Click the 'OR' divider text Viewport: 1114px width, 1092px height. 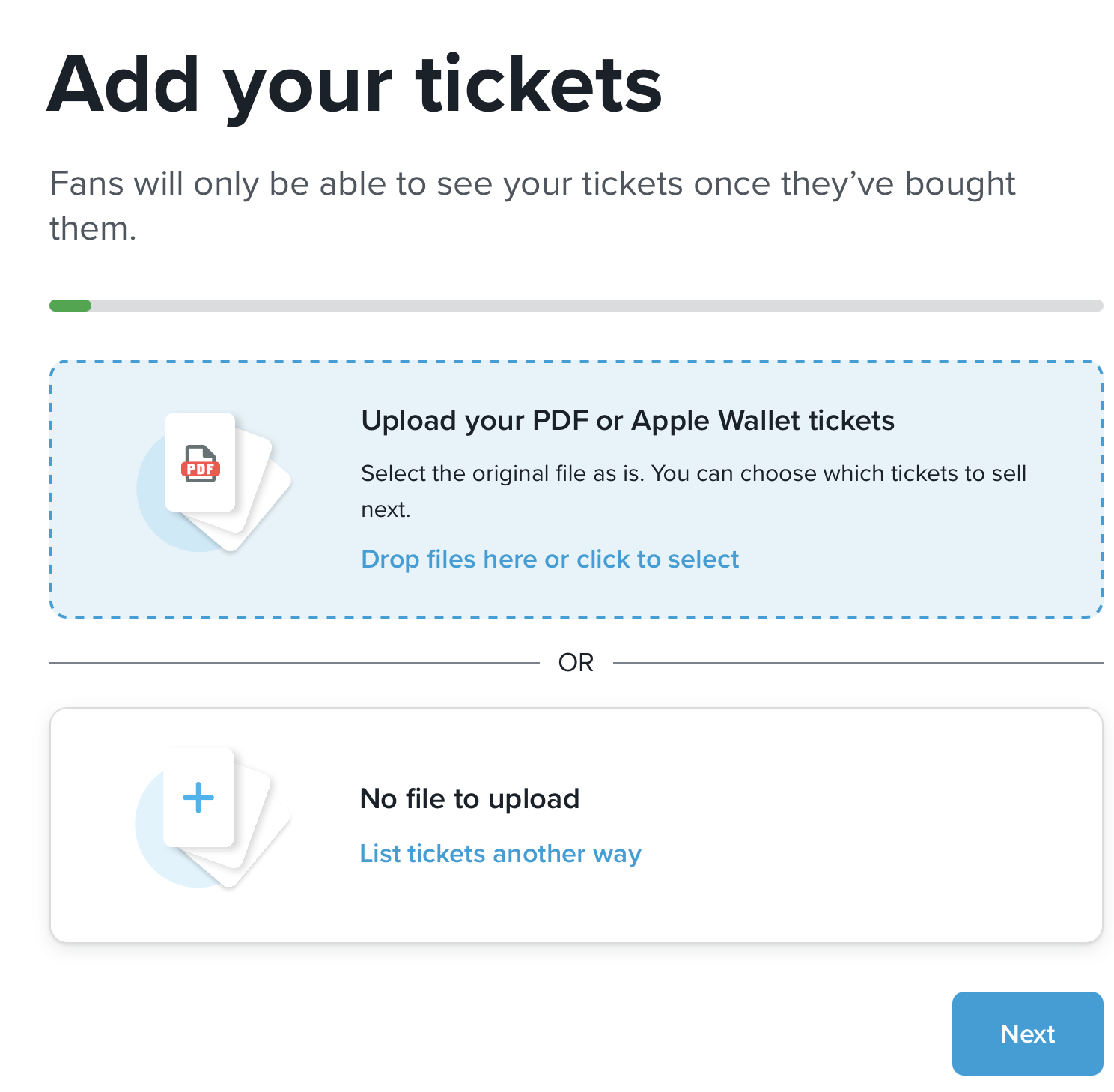coord(576,661)
